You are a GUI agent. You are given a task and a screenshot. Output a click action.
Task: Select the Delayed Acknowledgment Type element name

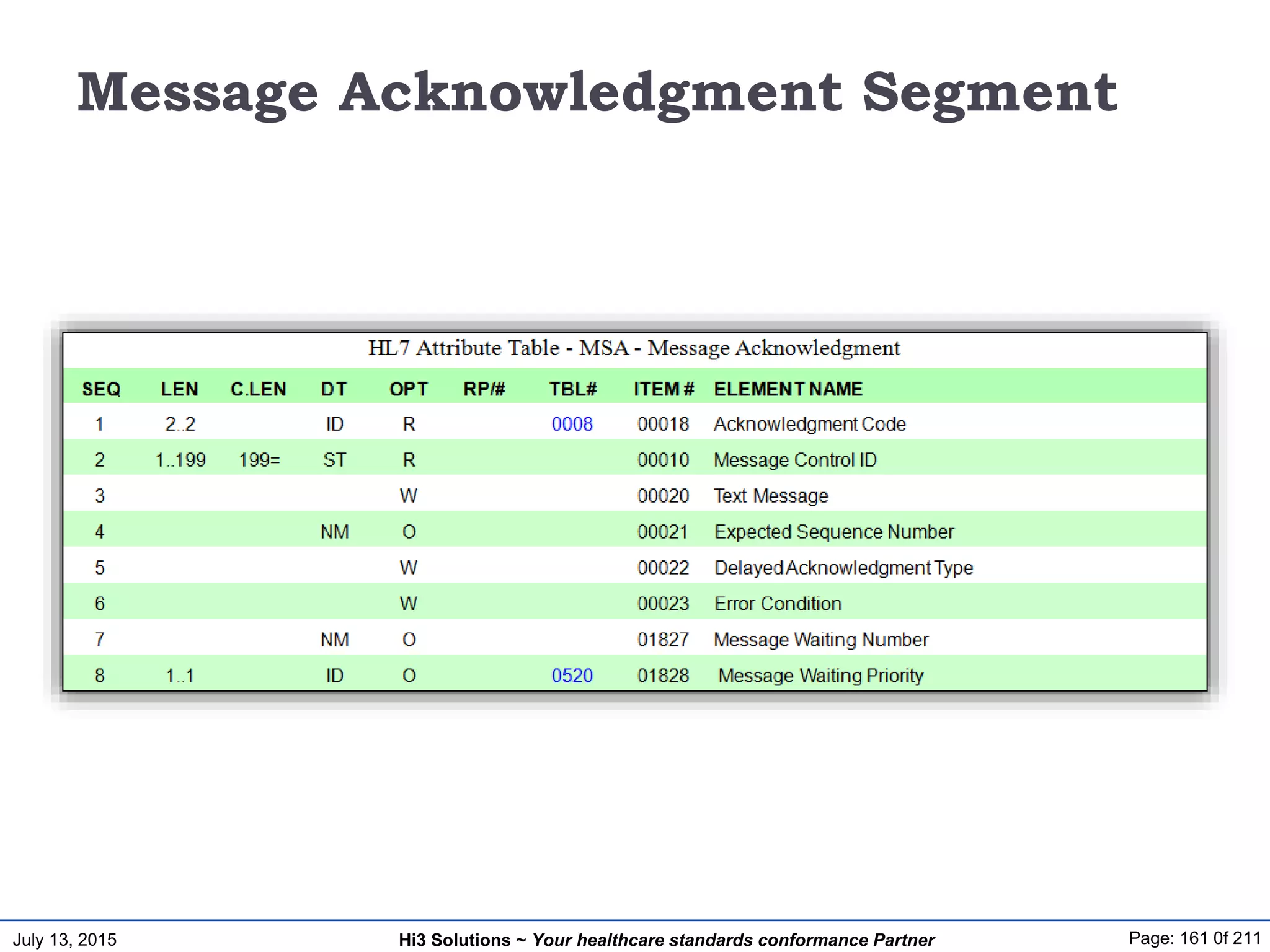coord(844,568)
